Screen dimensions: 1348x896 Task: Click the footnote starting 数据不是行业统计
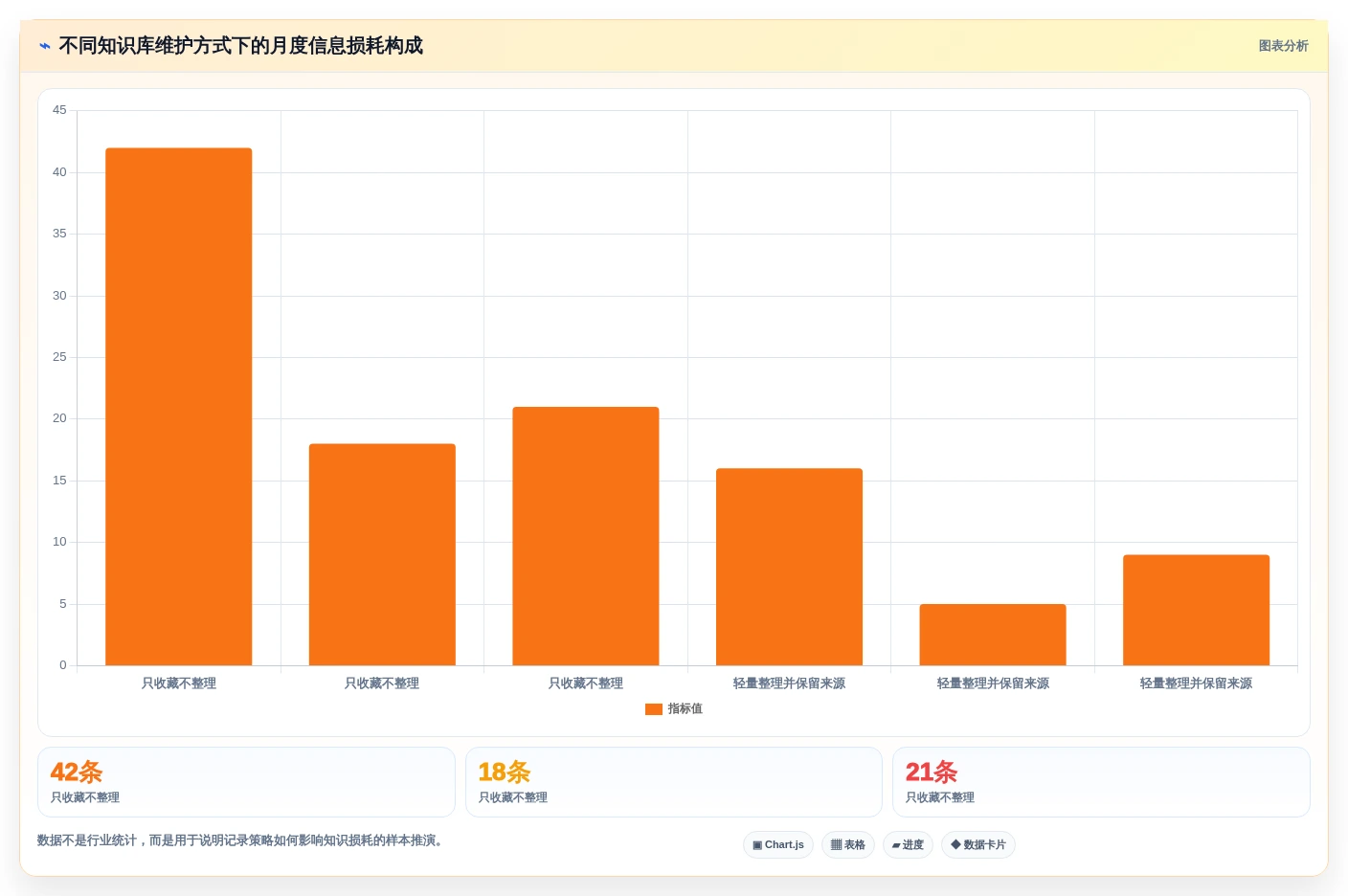click(x=240, y=840)
